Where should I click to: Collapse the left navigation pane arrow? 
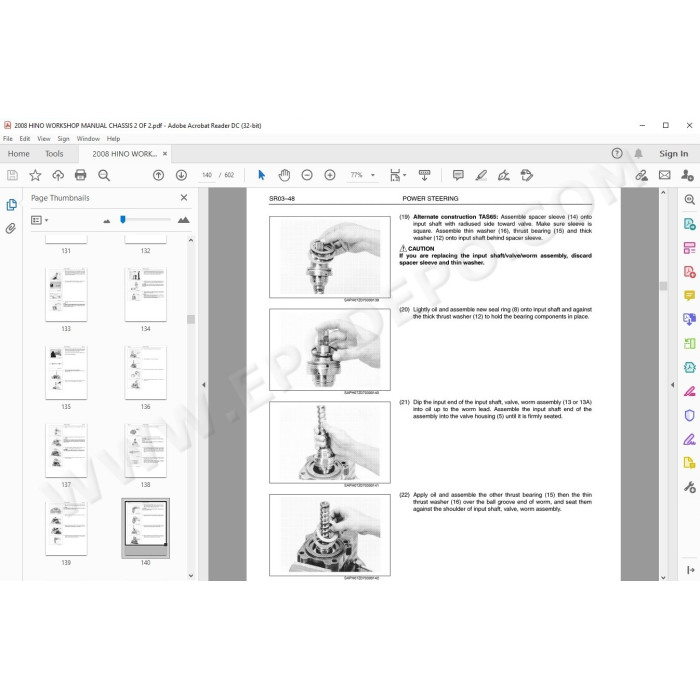pyautogui.click(x=204, y=384)
